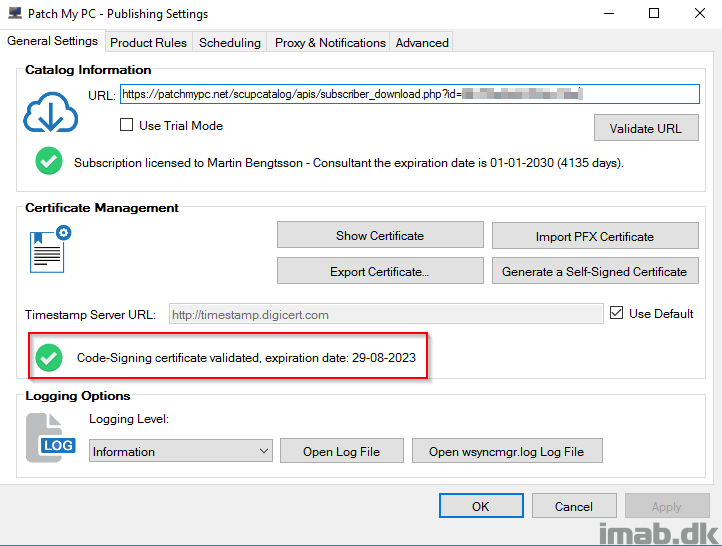The width and height of the screenshot is (722, 546).
Task: Close the Publishing Settings window
Action: [700, 13]
